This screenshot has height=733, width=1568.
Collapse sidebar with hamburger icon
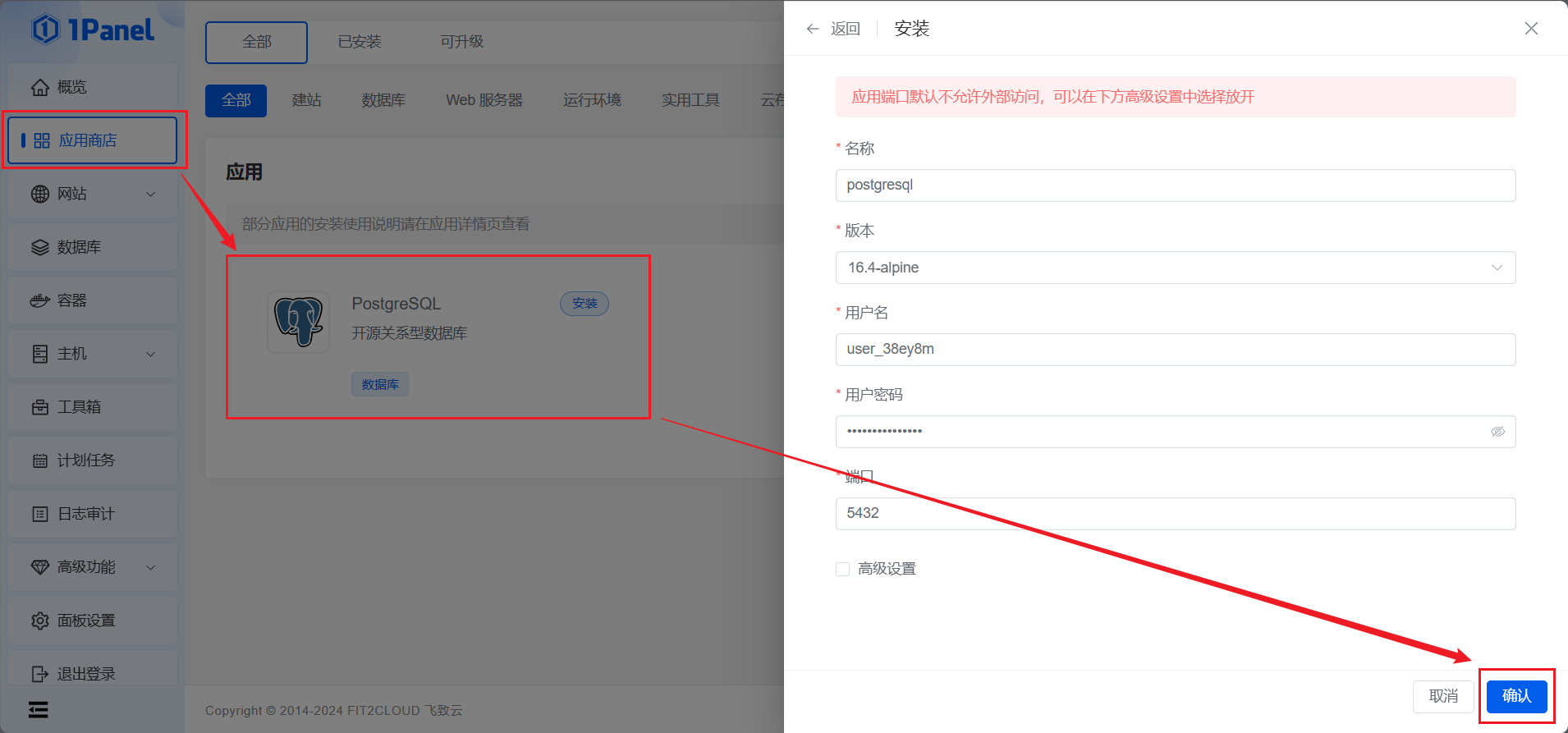[39, 710]
